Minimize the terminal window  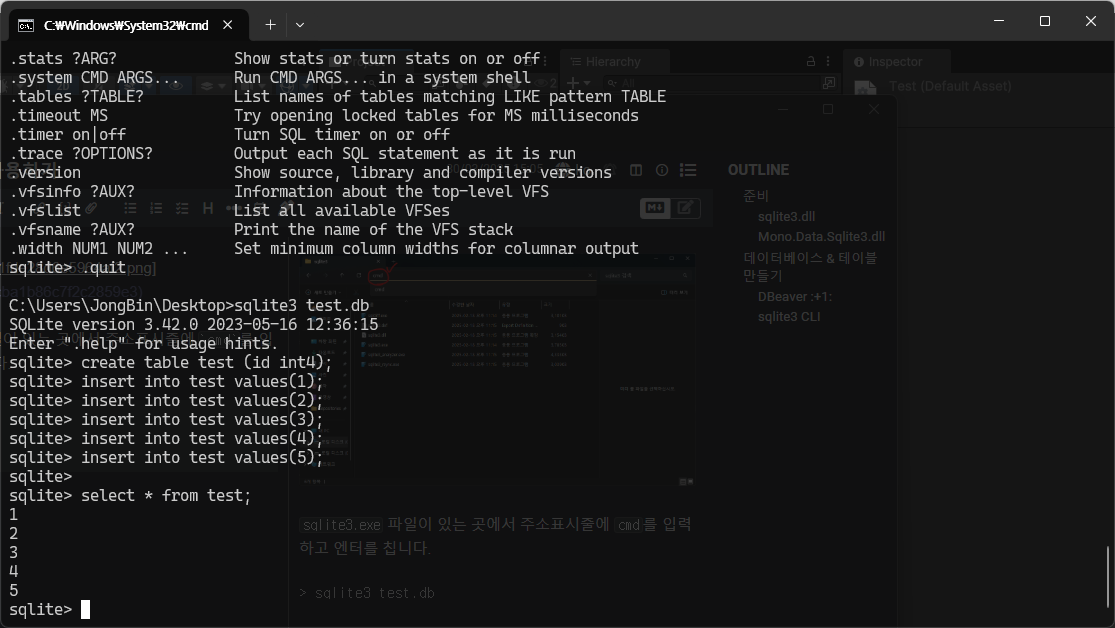pyautogui.click(x=999, y=21)
